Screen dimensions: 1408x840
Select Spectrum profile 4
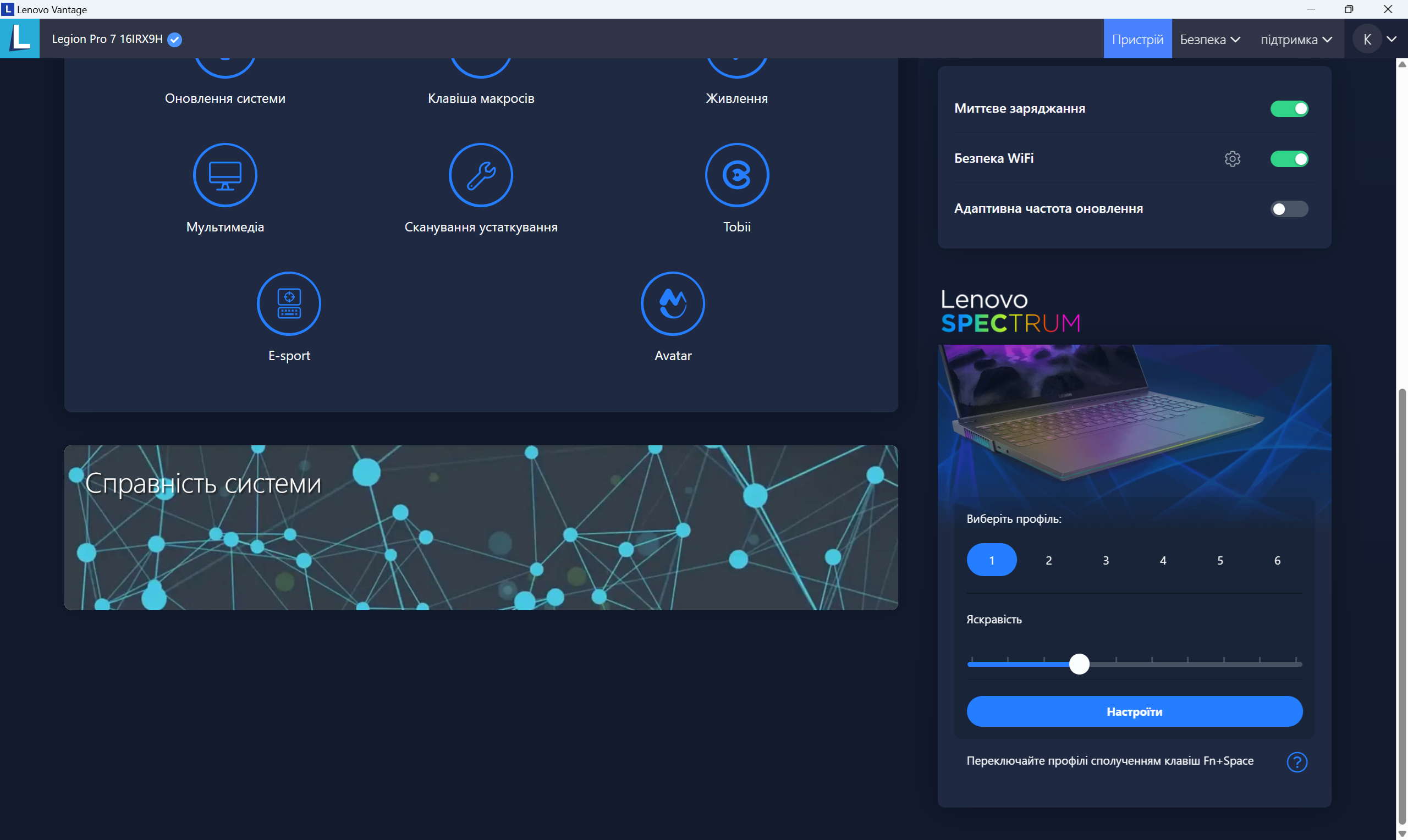coord(1163,560)
